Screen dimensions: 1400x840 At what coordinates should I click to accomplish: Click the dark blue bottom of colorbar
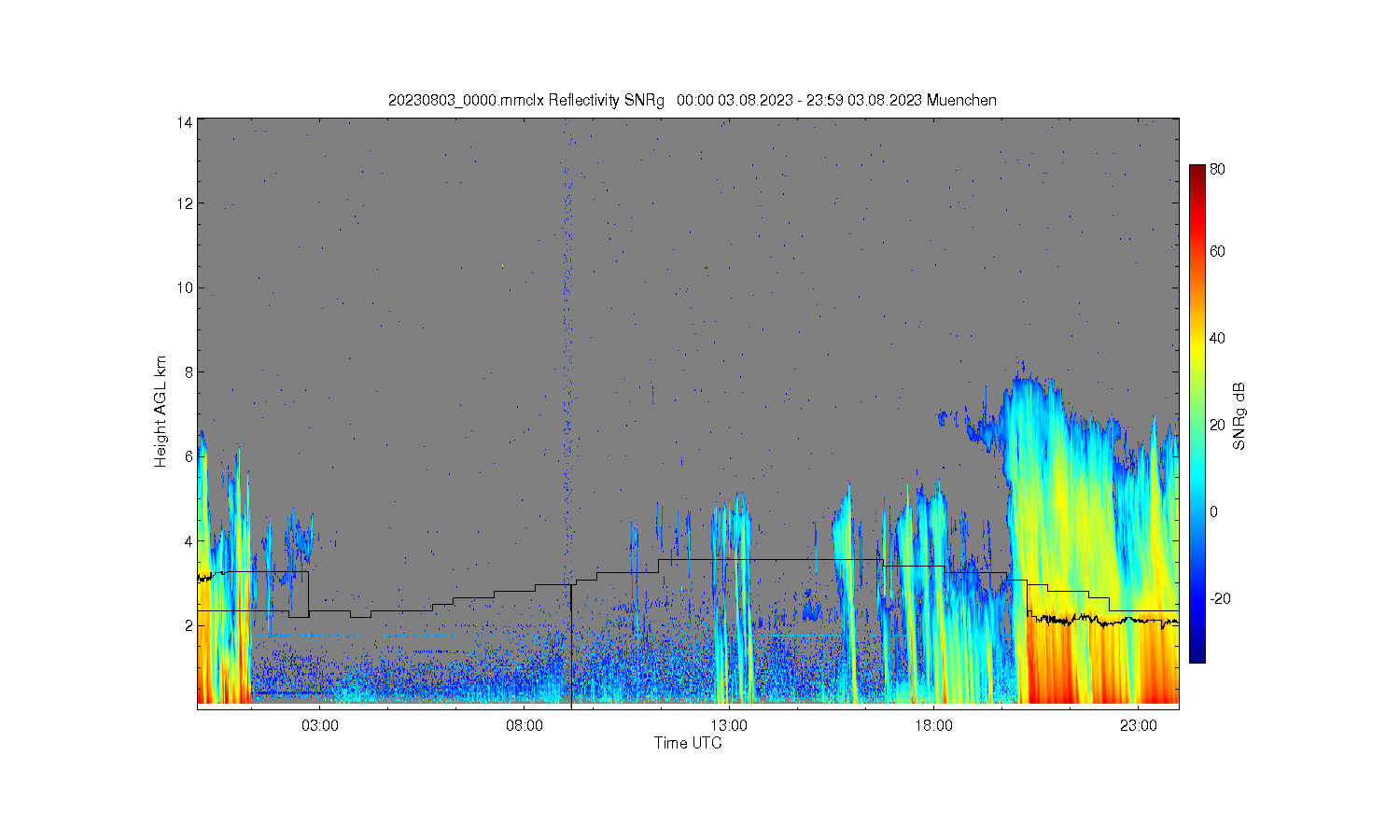(x=1197, y=653)
